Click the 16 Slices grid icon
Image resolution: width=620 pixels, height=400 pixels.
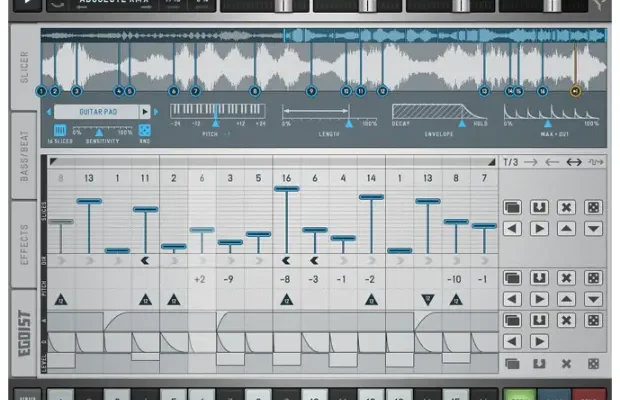click(x=59, y=130)
